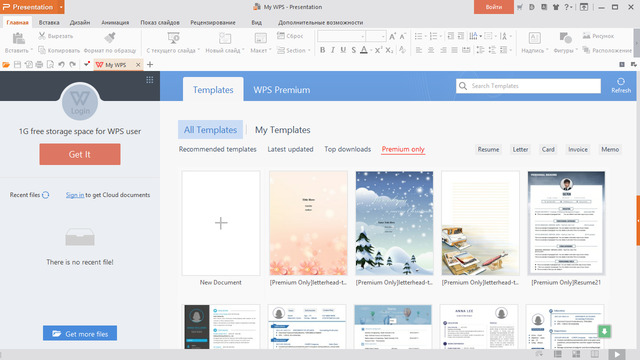Open the font name combo box

tap(341, 36)
